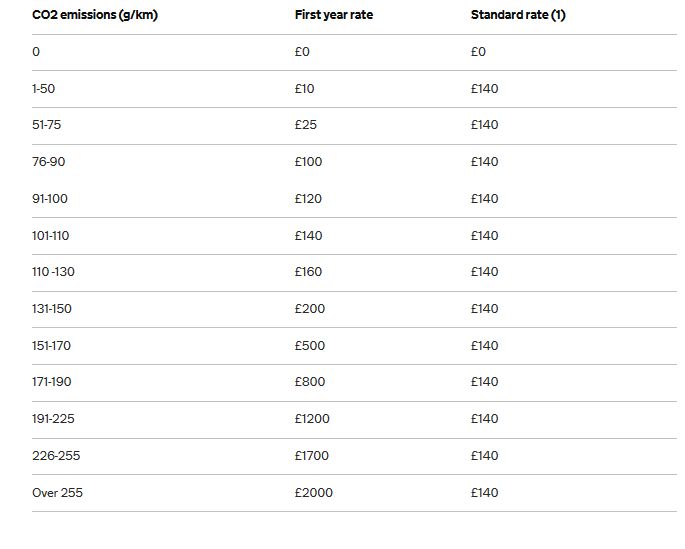The height and width of the screenshot is (549, 685).
Task: Click the £10 first year rate cell
Action: point(304,89)
